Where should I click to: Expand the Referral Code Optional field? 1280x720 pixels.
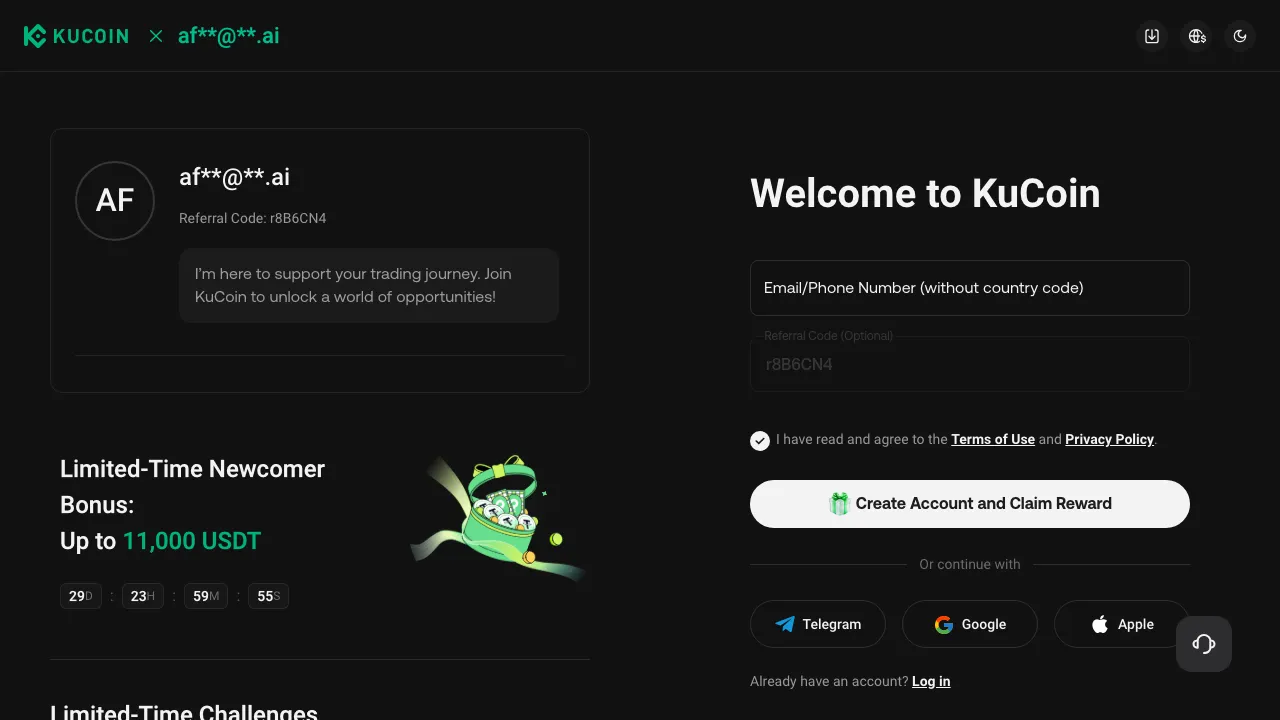coord(970,364)
